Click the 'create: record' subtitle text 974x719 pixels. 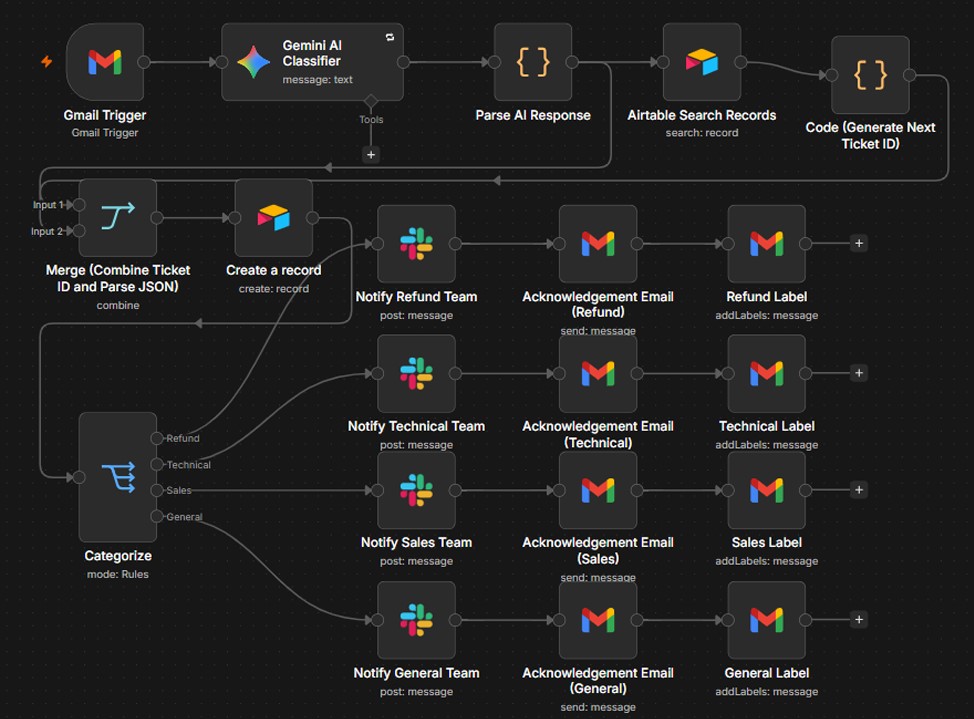274,289
